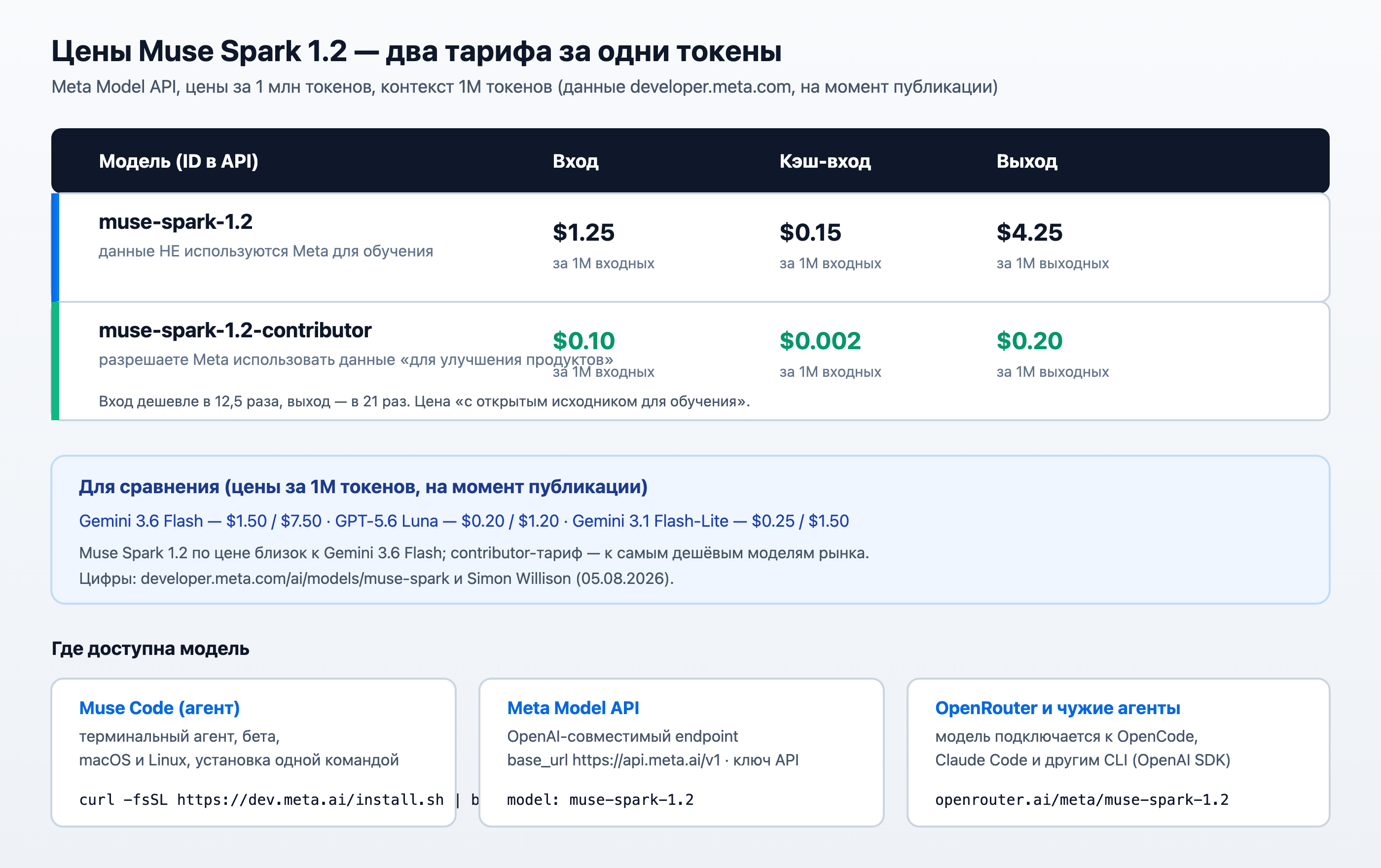Click the line "Вход дешевле в 12,5 раза"
Viewport: 1381px width, 868px height.
tap(424, 401)
